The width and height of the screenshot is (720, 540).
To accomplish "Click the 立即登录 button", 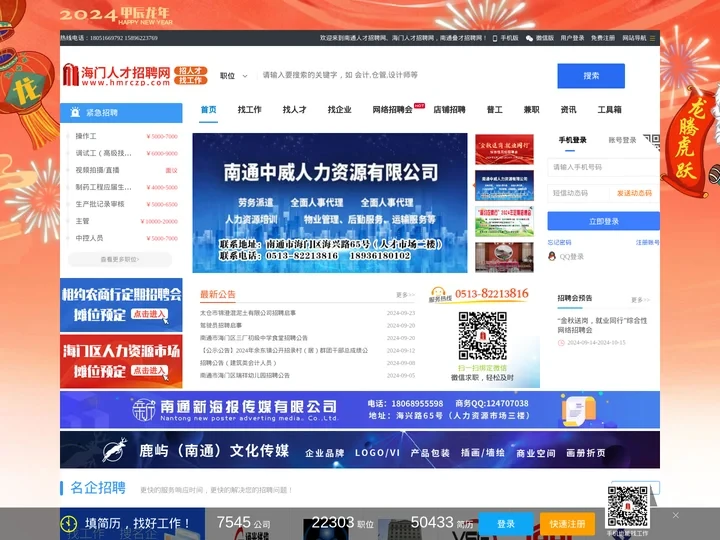I will pos(603,221).
